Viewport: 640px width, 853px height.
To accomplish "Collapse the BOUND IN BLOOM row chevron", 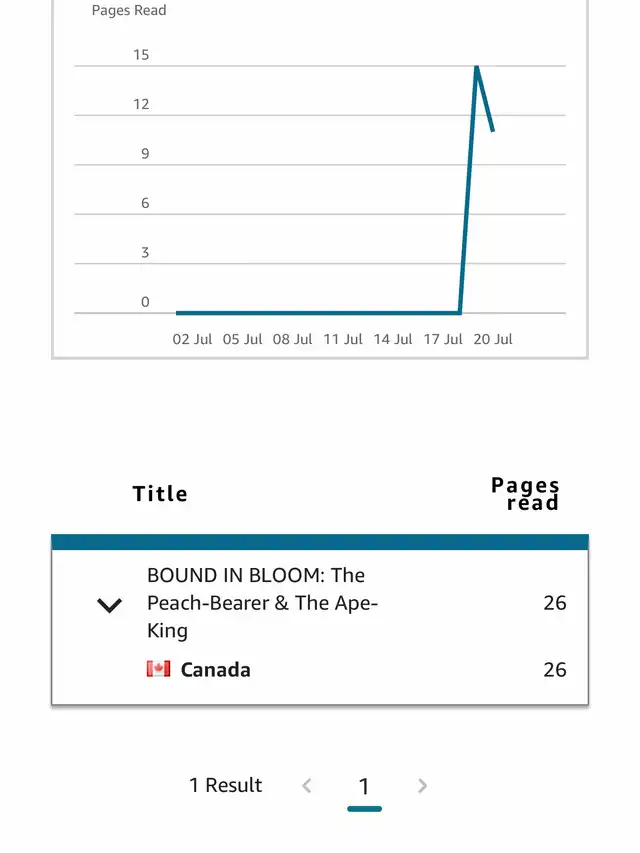I will point(109,605).
